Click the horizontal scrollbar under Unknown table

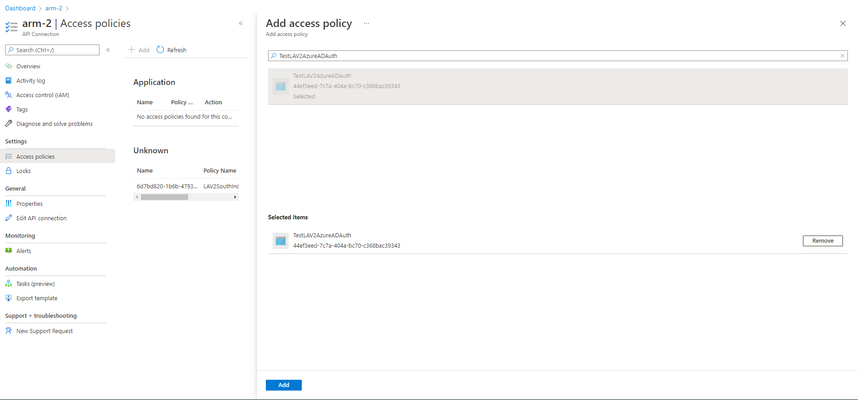186,197
